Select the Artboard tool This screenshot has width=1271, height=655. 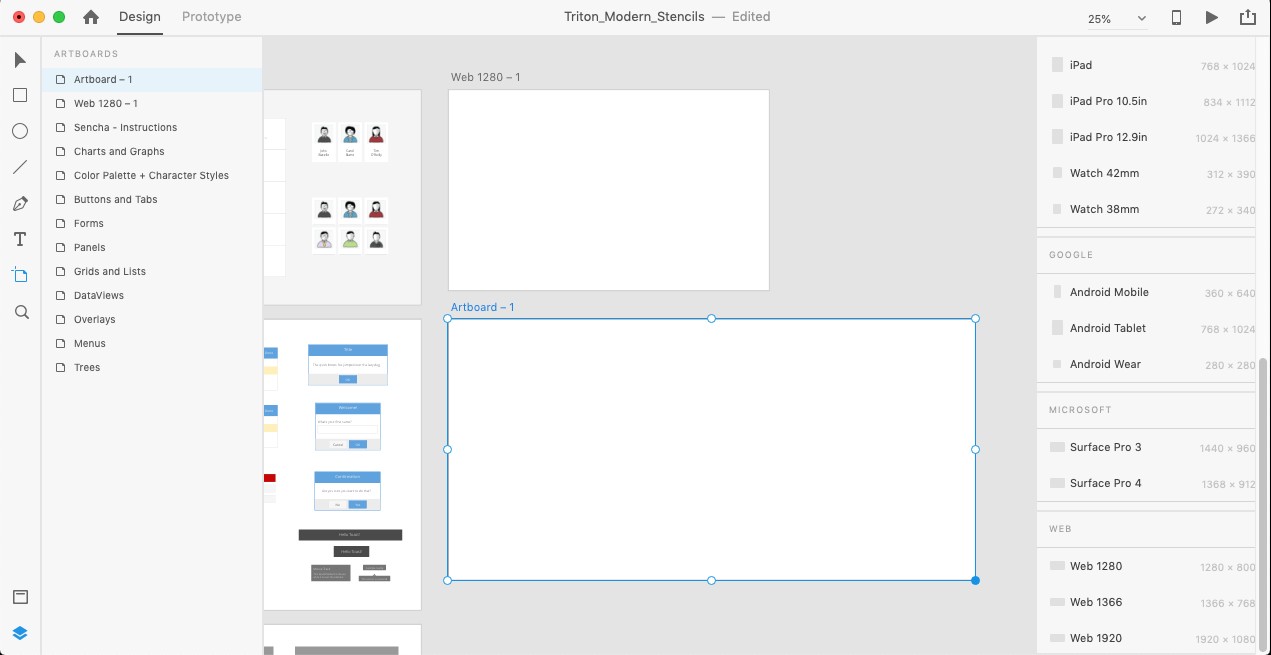pyautogui.click(x=20, y=275)
